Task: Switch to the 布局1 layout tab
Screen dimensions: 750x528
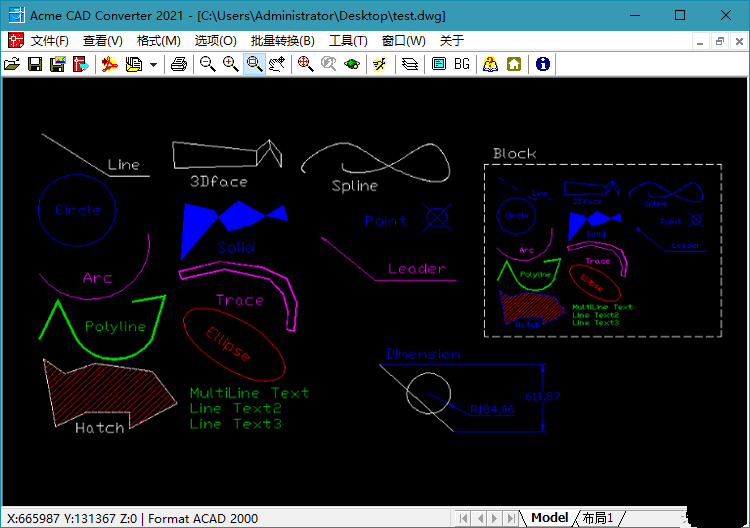Action: point(598,518)
